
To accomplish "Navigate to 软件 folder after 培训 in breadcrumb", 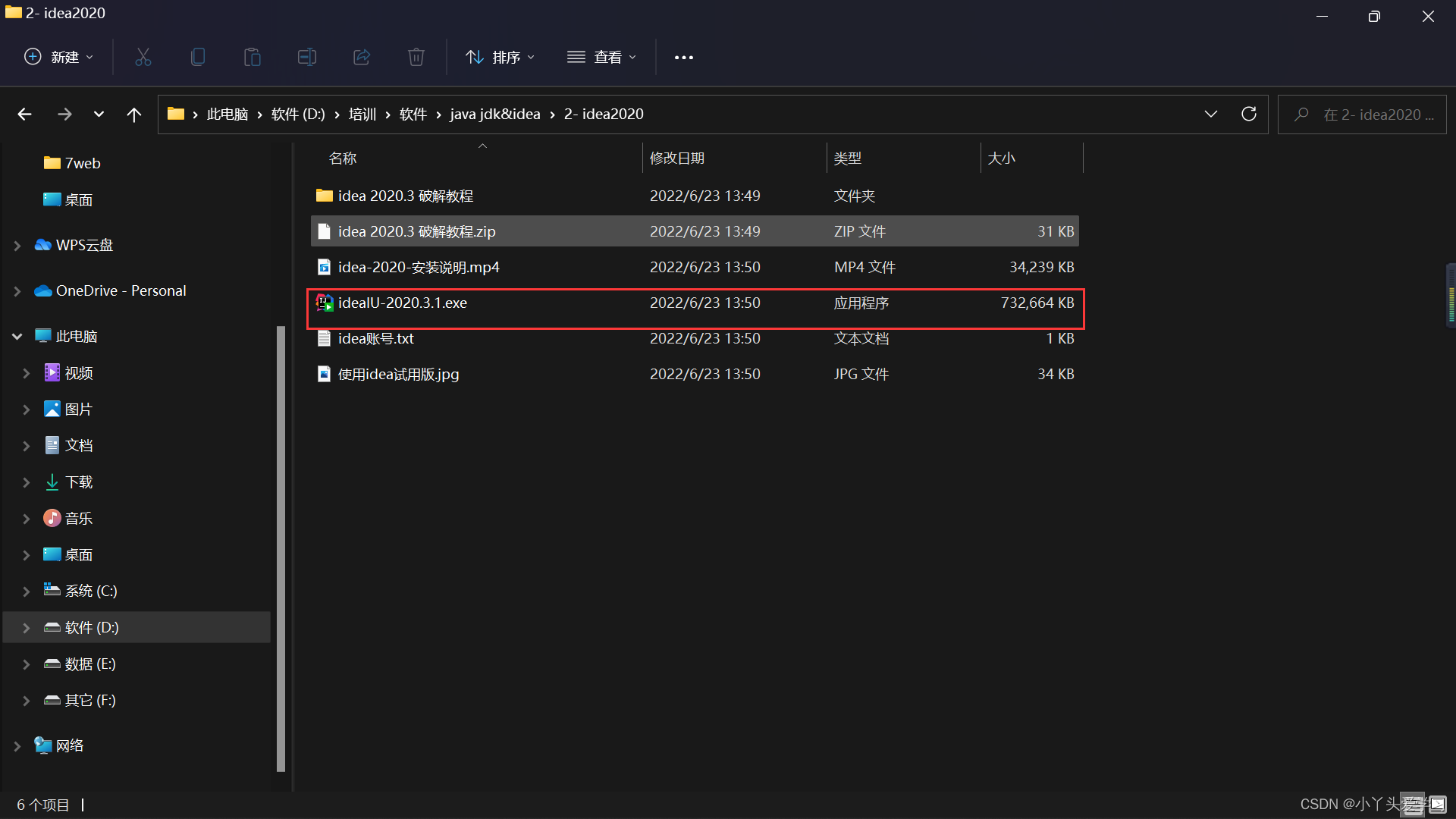I will coord(413,115).
